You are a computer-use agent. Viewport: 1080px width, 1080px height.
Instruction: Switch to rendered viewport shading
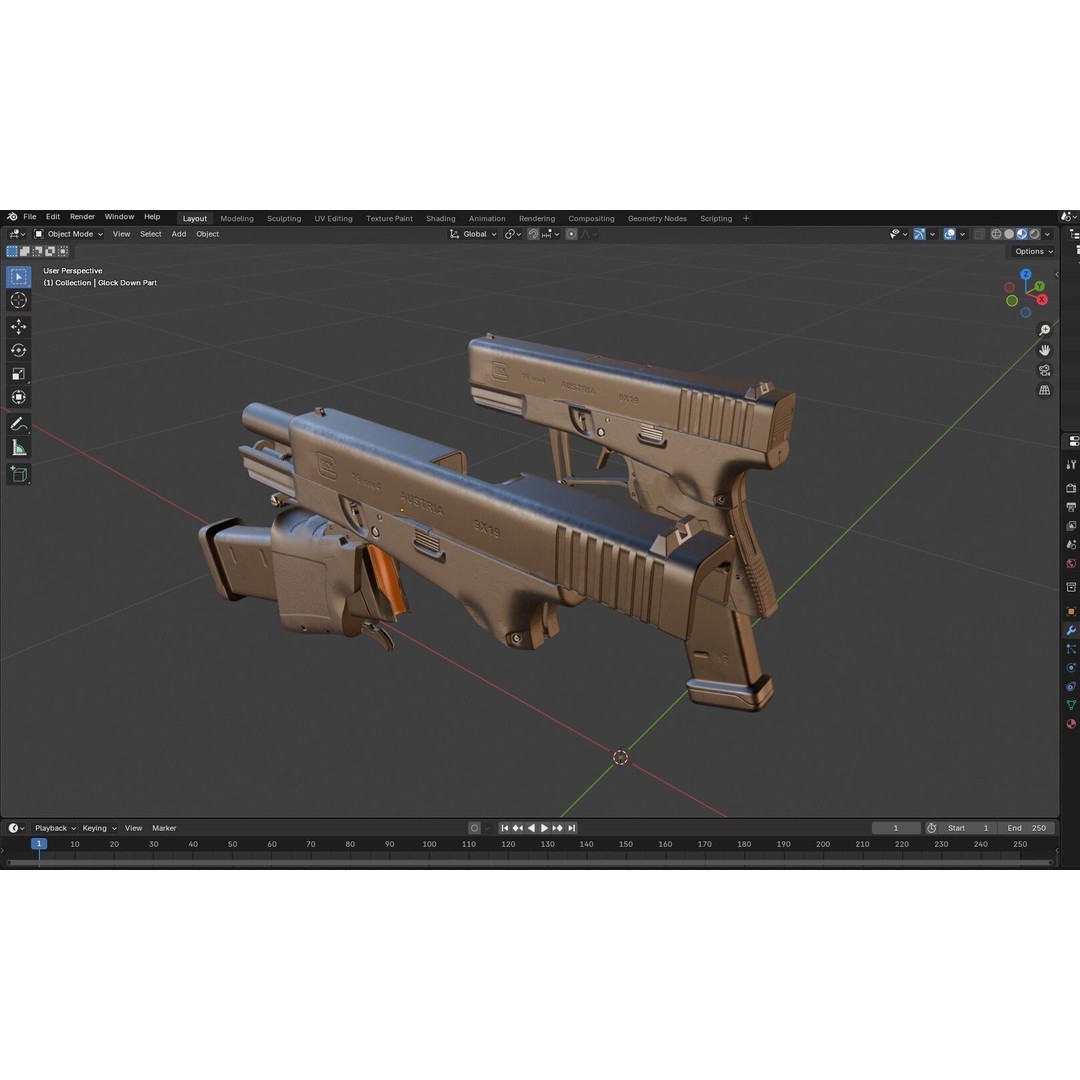pos(1035,234)
